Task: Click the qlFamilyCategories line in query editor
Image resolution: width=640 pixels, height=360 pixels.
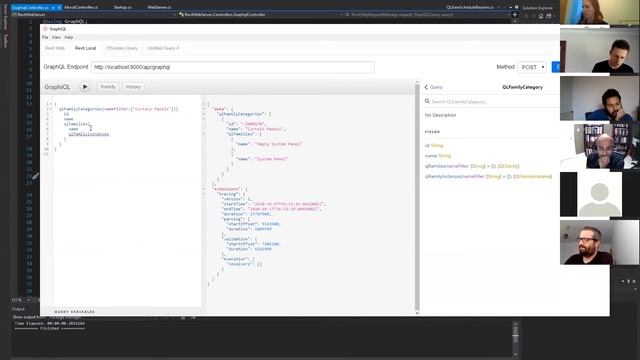Action: (x=118, y=109)
